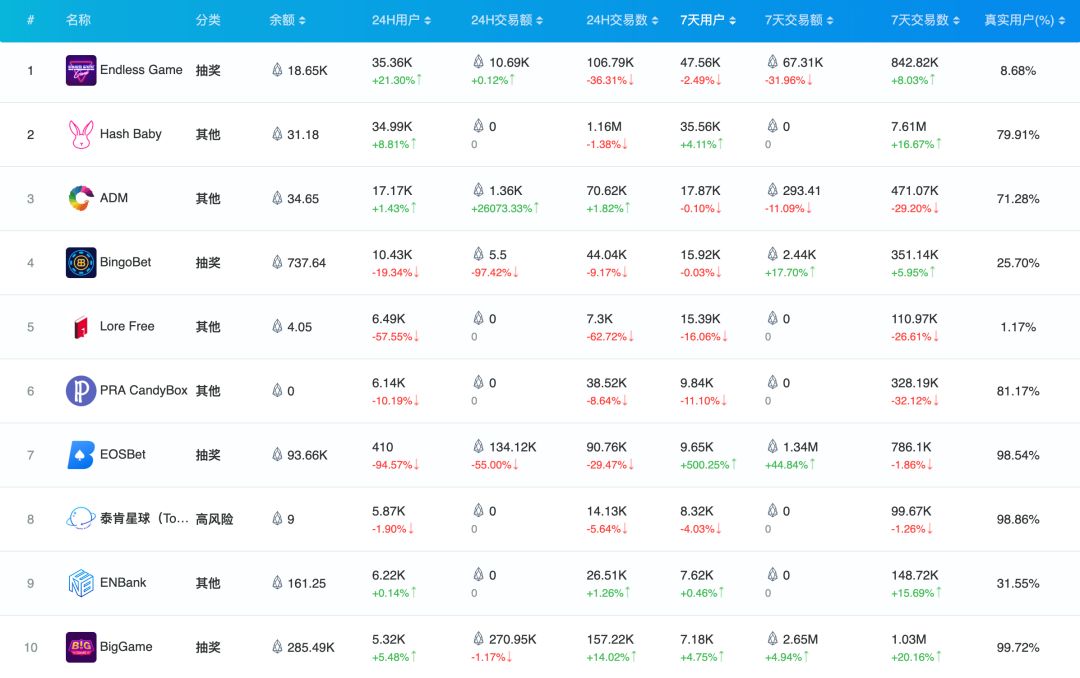Click EOS token icon beside balance 18.65K
1080x678 pixels.
pyautogui.click(x=277, y=70)
